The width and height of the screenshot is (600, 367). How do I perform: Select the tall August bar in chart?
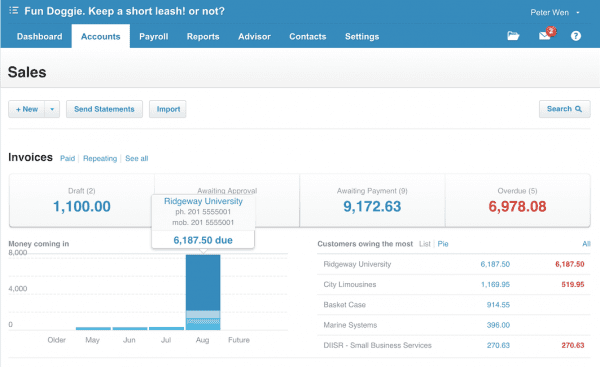click(203, 292)
